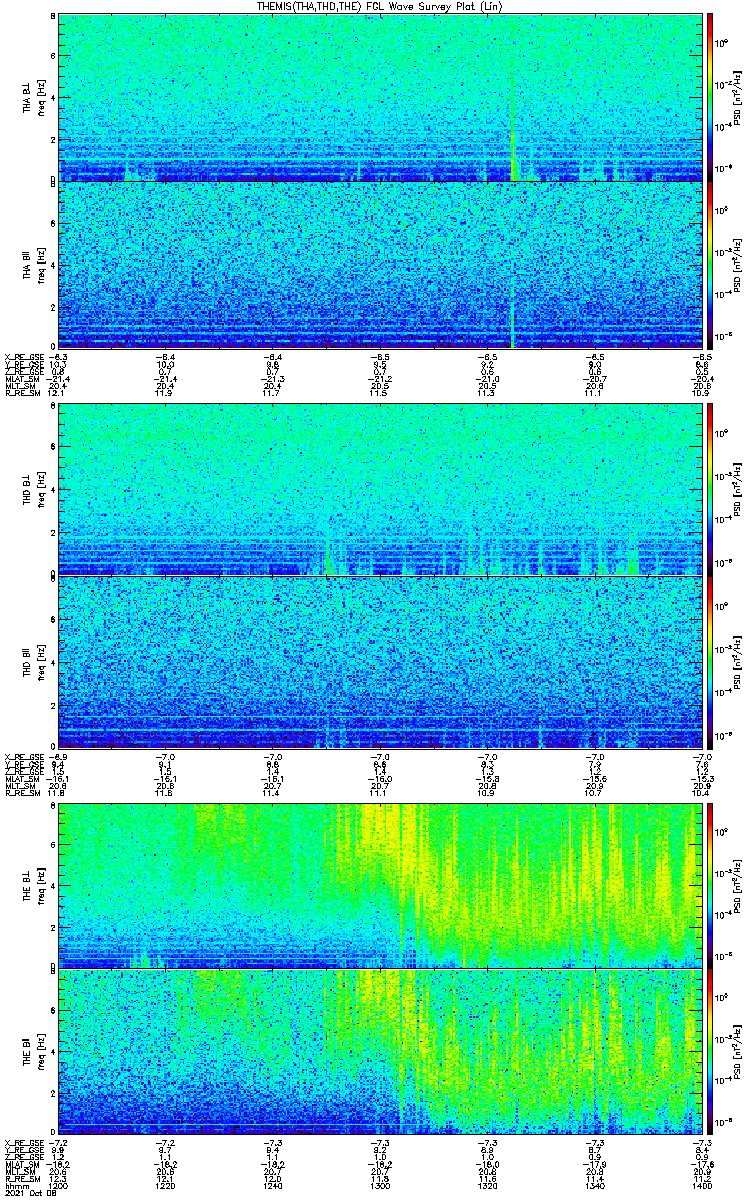Screen dimensions: 750x1200
Task: Click the PSD color bar beside THE B-parallel panel
Action: click(x=711, y=1051)
